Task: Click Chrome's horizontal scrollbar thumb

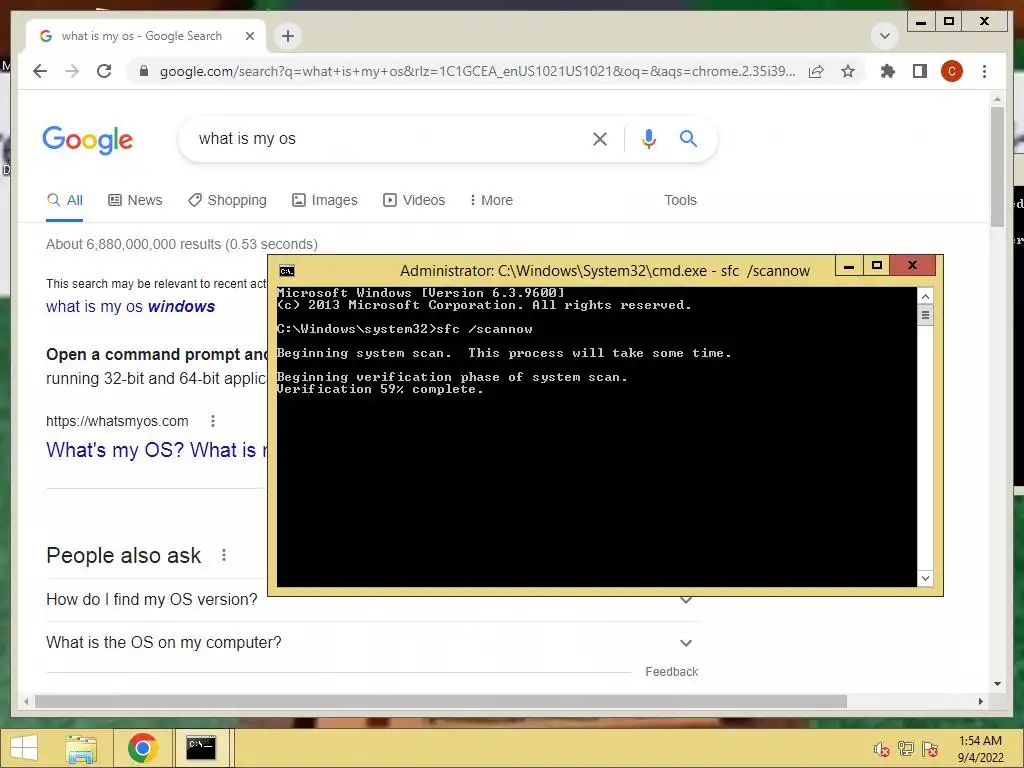Action: click(x=441, y=701)
